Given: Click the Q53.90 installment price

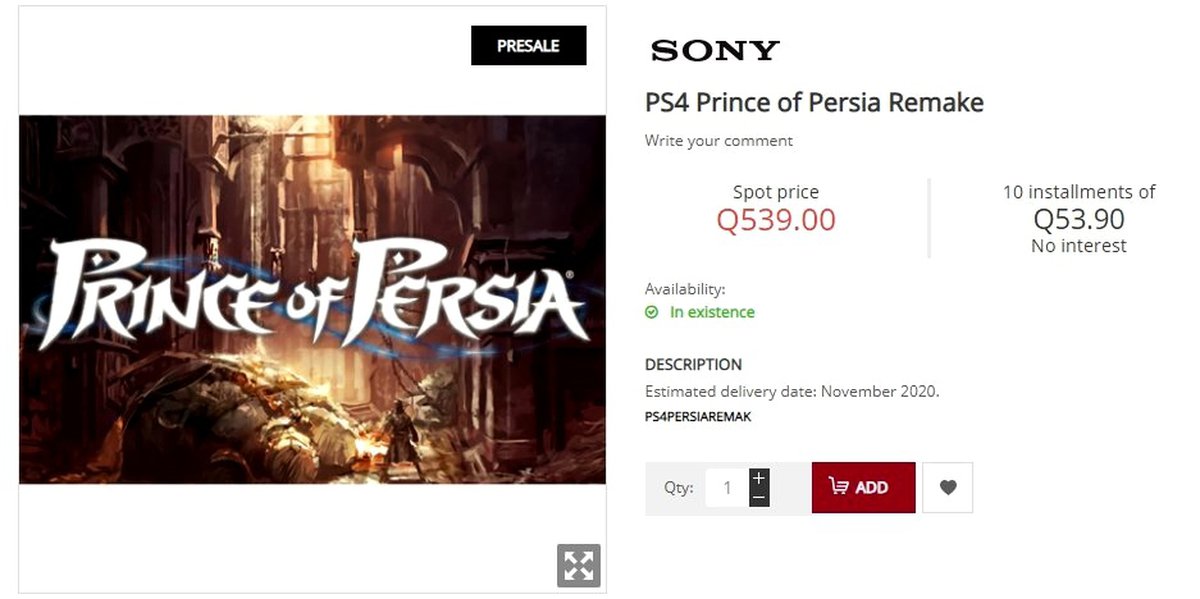Looking at the screenshot, I should pyautogui.click(x=1079, y=219).
